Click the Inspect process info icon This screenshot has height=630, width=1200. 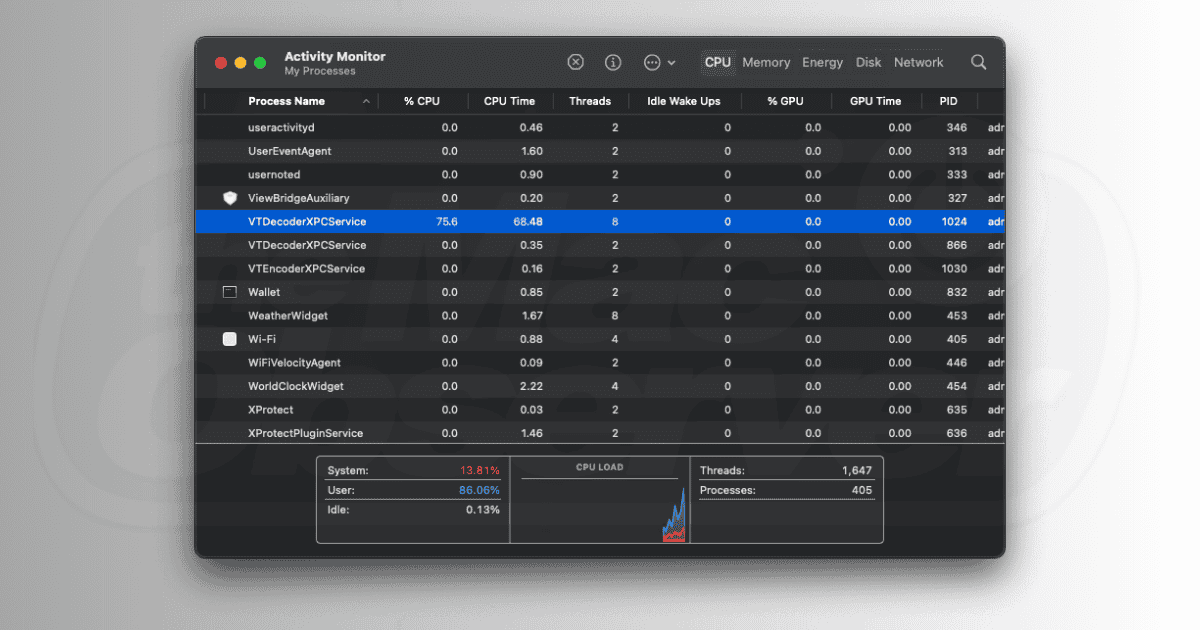(x=613, y=62)
